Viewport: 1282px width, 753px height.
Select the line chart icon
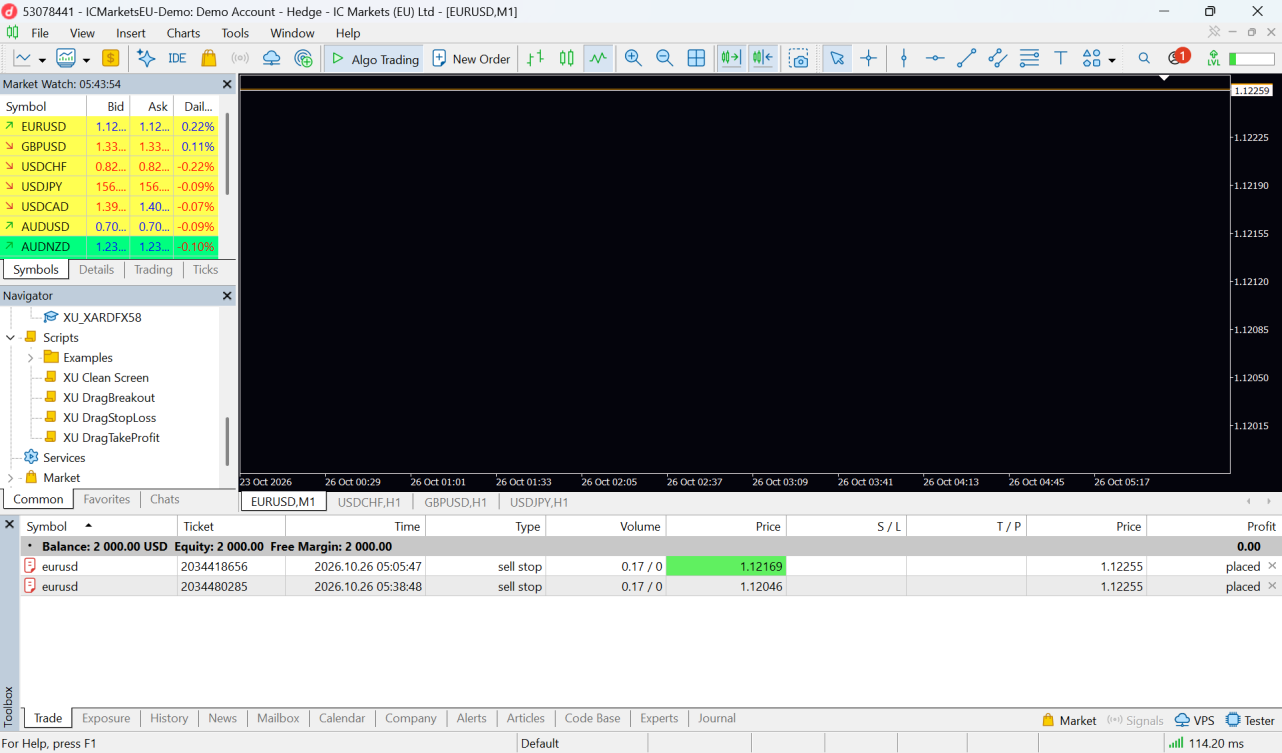tap(598, 59)
